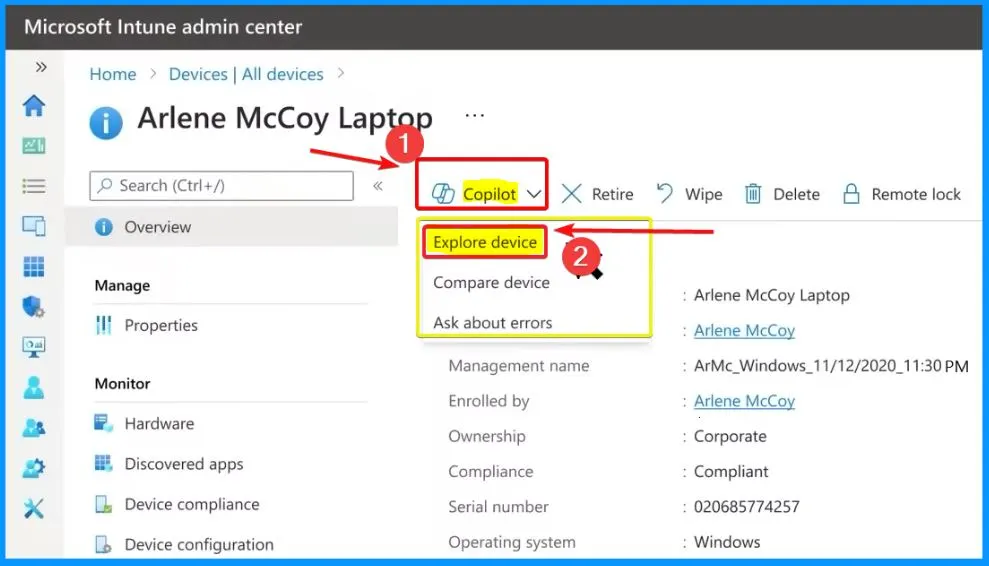Click the Serial number field label
The width and height of the screenshot is (989, 566).
coord(498,507)
